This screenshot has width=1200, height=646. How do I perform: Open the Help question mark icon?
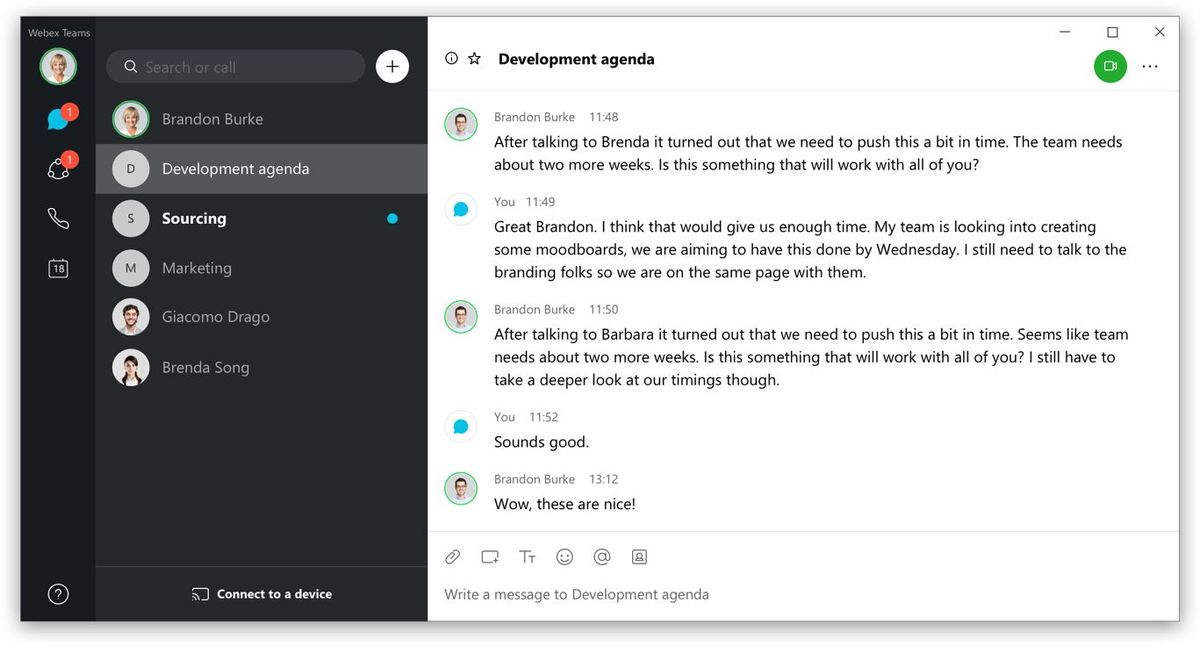[58, 594]
